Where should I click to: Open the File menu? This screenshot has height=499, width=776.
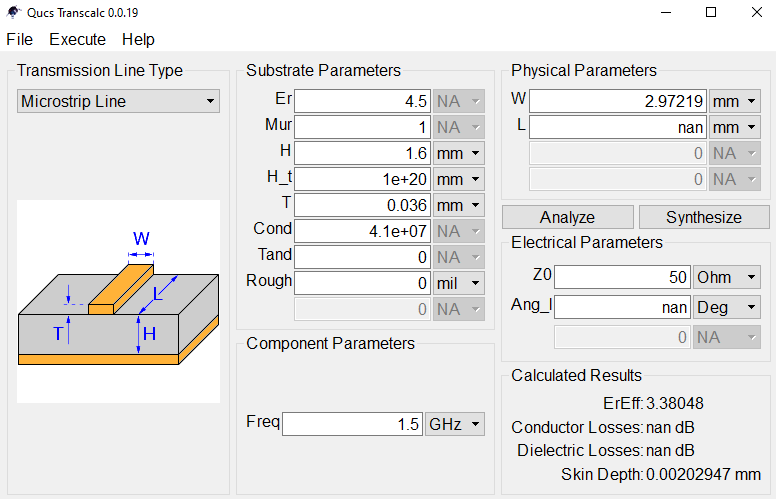tap(20, 39)
